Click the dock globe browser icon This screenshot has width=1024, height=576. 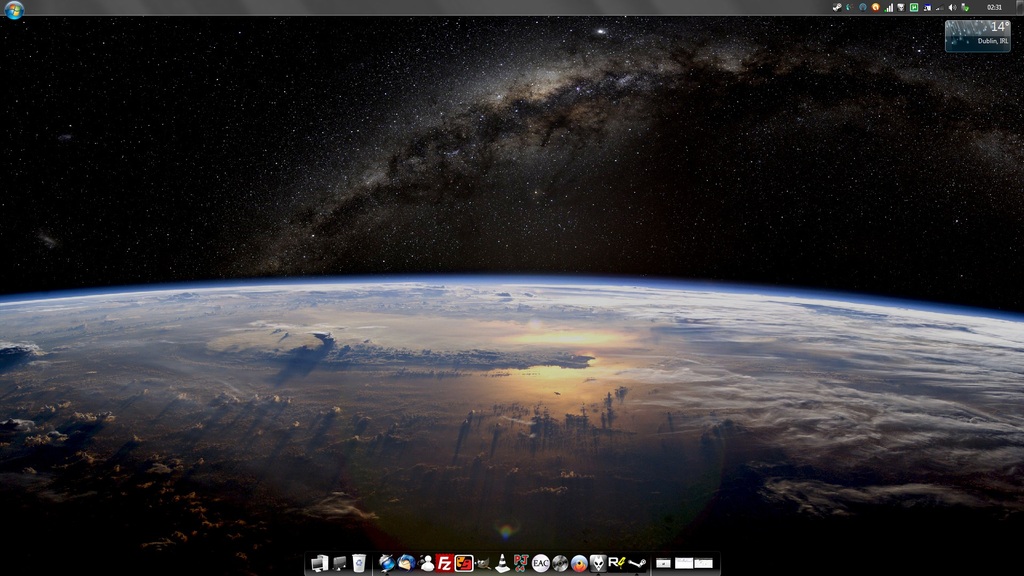(387, 564)
